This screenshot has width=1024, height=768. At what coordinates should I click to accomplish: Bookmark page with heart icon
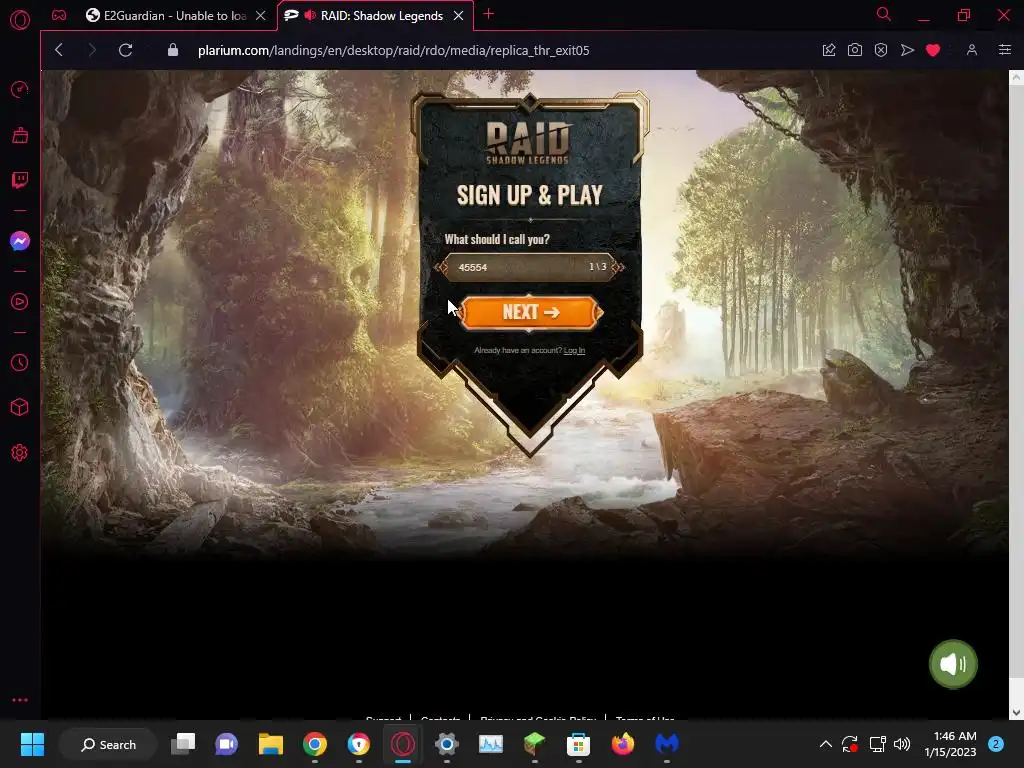point(933,50)
